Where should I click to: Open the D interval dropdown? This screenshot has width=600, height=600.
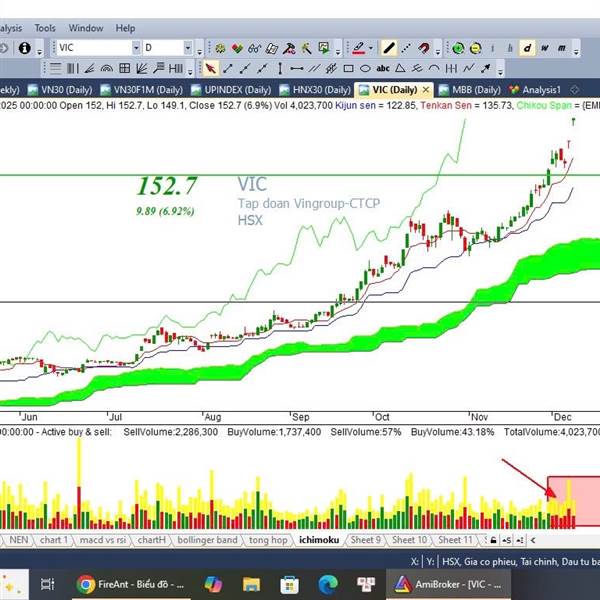188,48
